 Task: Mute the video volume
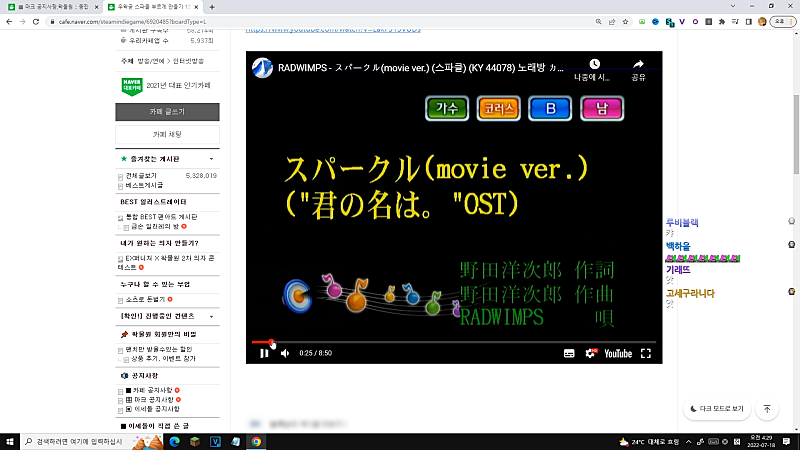pyautogui.click(x=285, y=353)
